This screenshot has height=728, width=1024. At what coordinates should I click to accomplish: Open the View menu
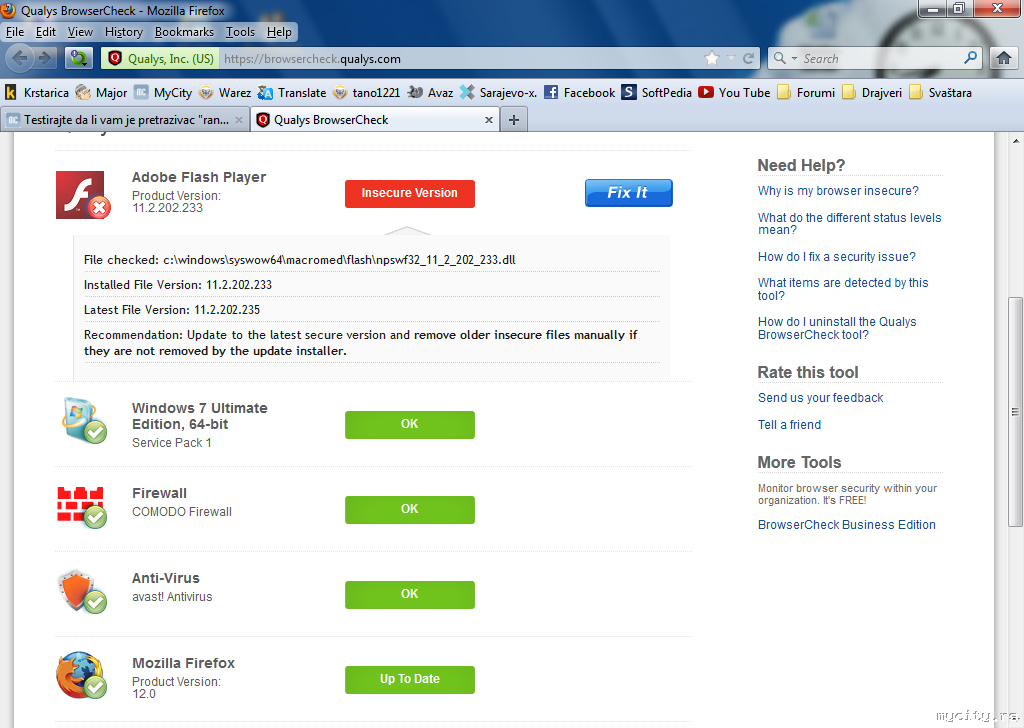point(80,32)
